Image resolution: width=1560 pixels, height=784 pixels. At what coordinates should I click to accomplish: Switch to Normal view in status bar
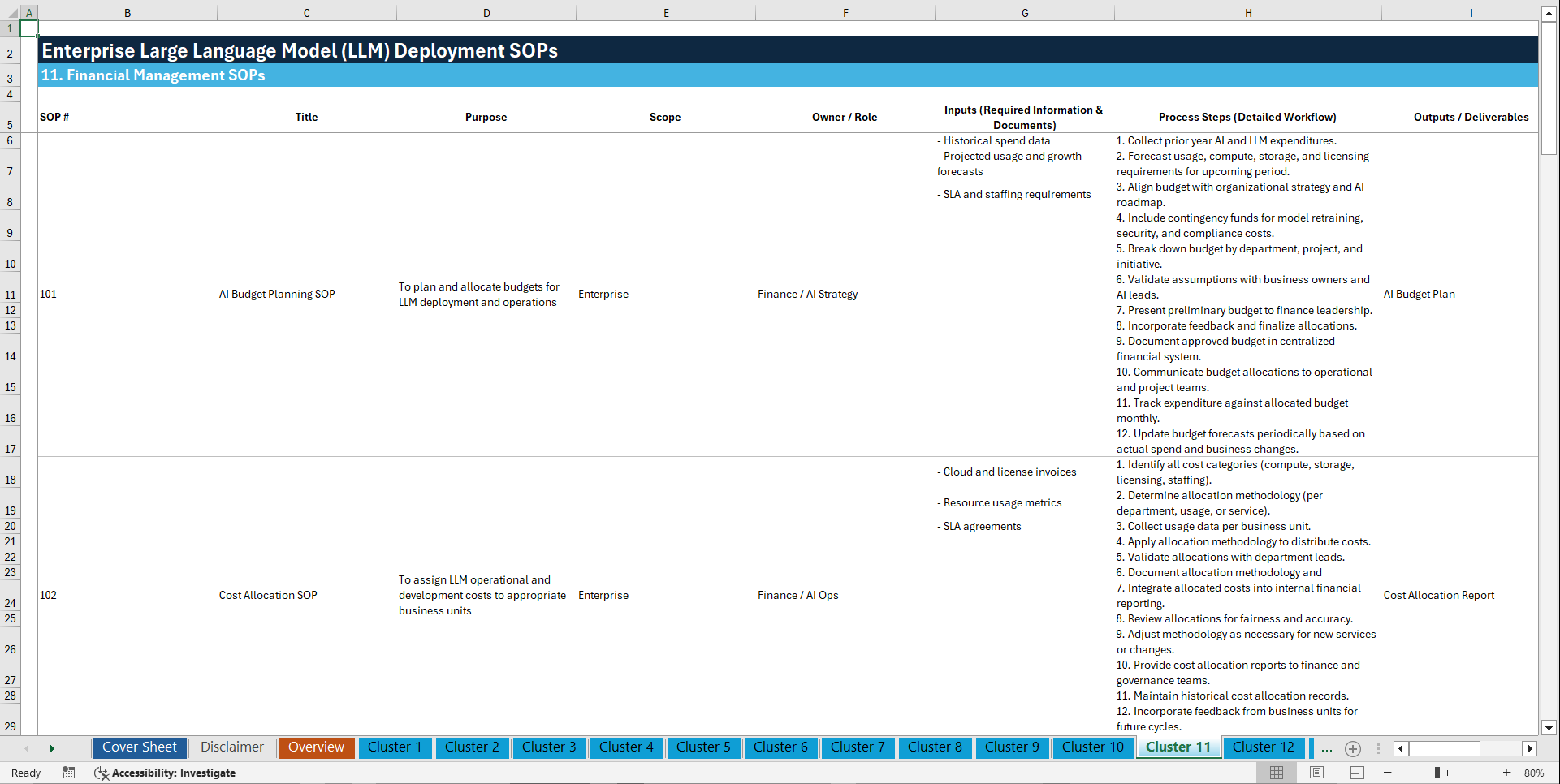(1276, 773)
